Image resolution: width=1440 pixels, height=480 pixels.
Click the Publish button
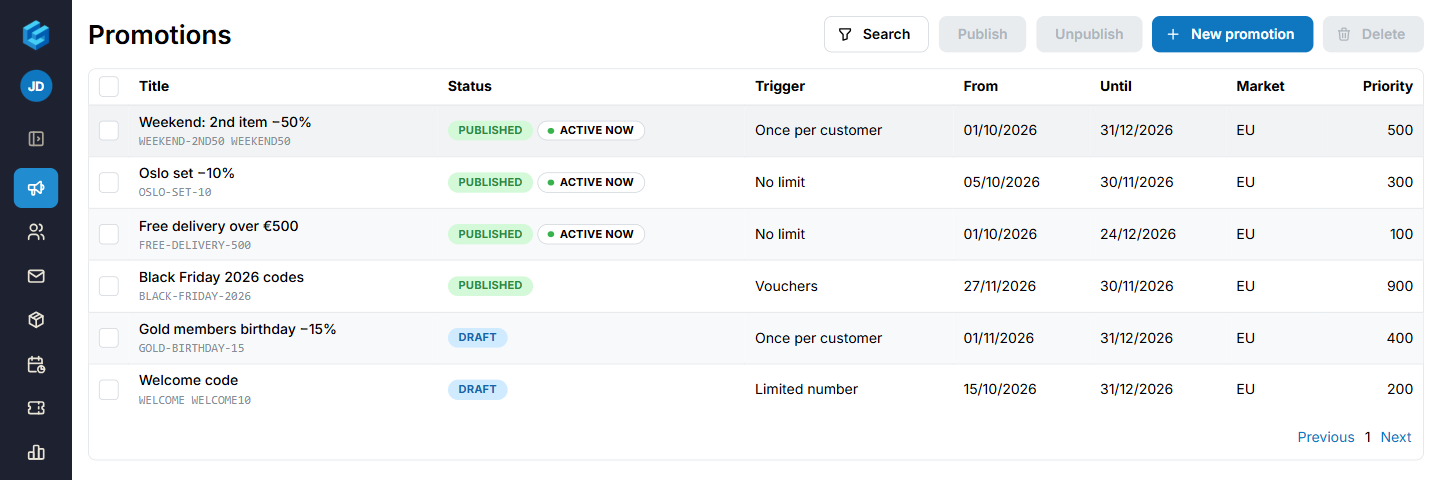(x=982, y=34)
